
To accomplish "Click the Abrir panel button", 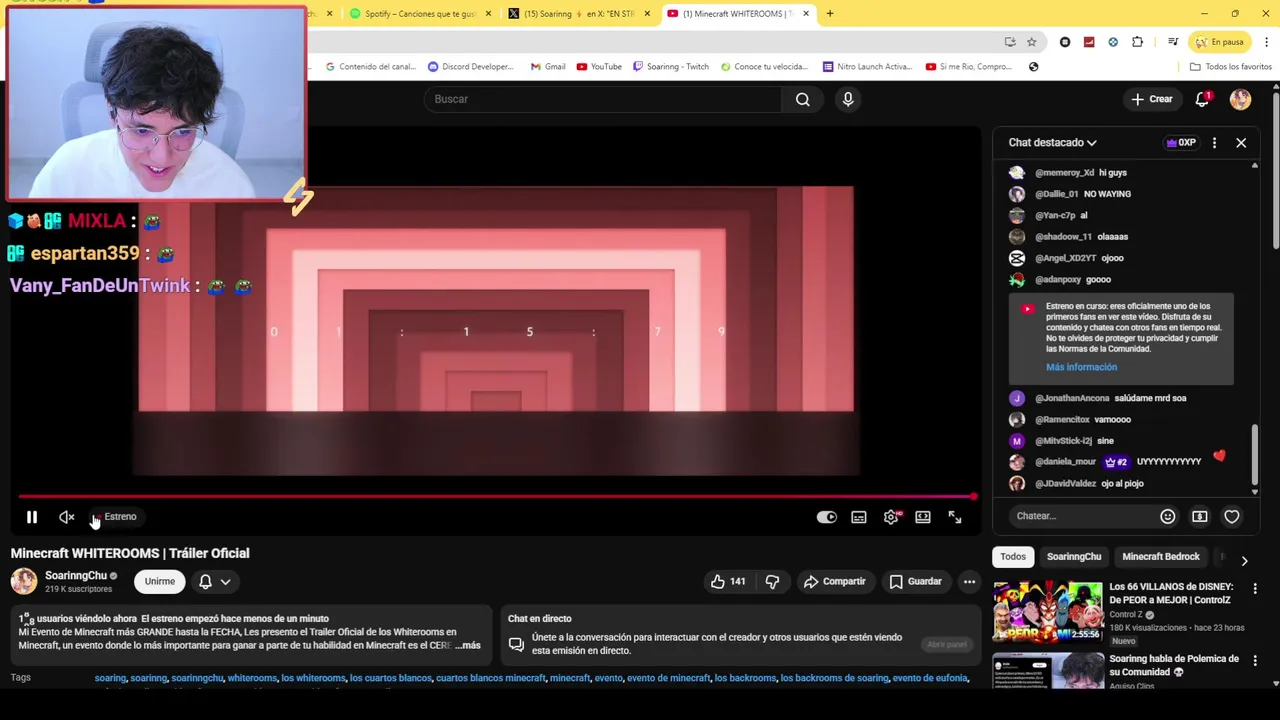I will tap(946, 644).
